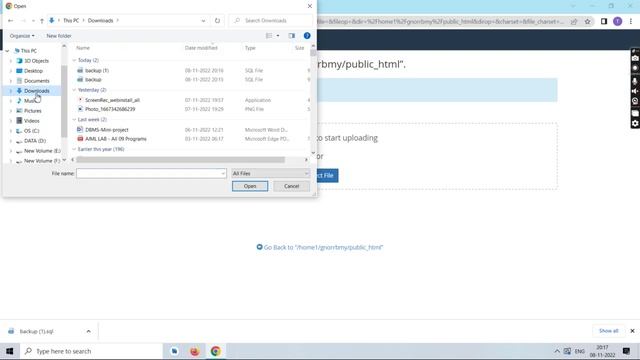Collapse the Today group
Image resolution: width=640 pixels, height=360 pixels.
pyautogui.click(x=74, y=60)
